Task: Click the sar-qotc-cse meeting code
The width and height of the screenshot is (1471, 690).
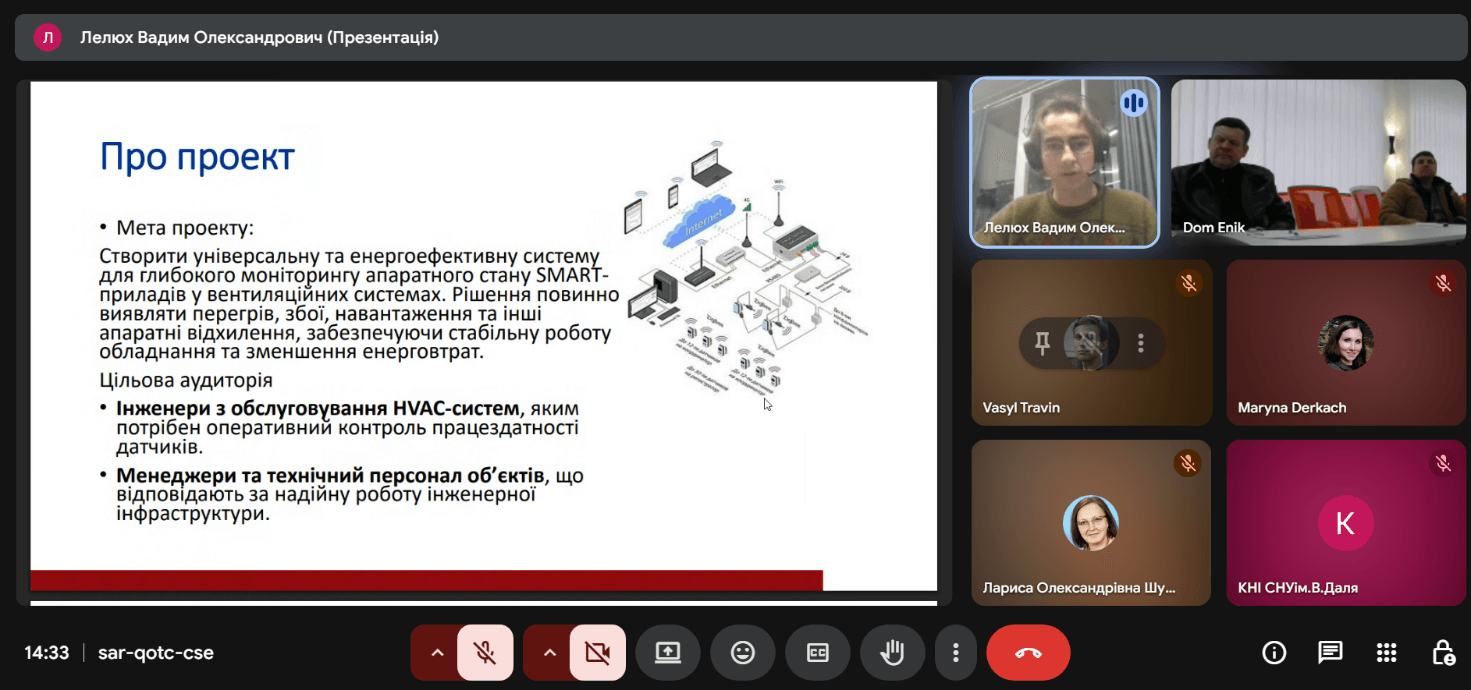Action: coord(155,653)
